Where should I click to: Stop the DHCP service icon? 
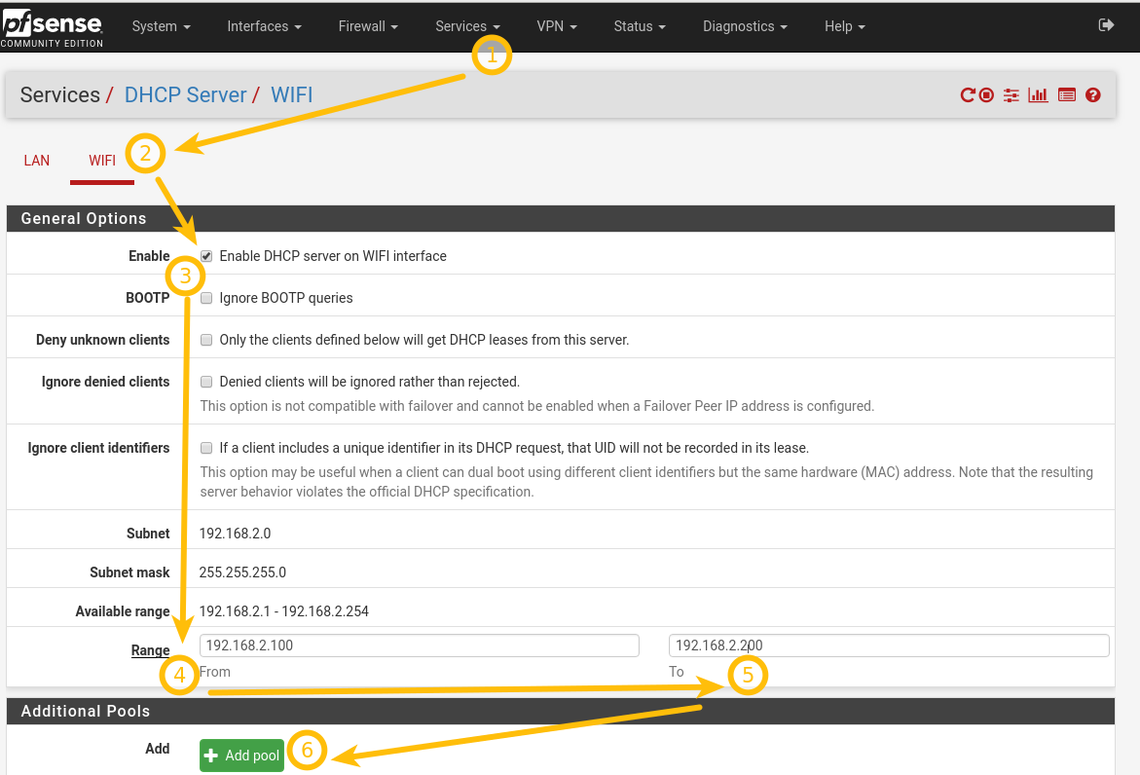coord(987,95)
